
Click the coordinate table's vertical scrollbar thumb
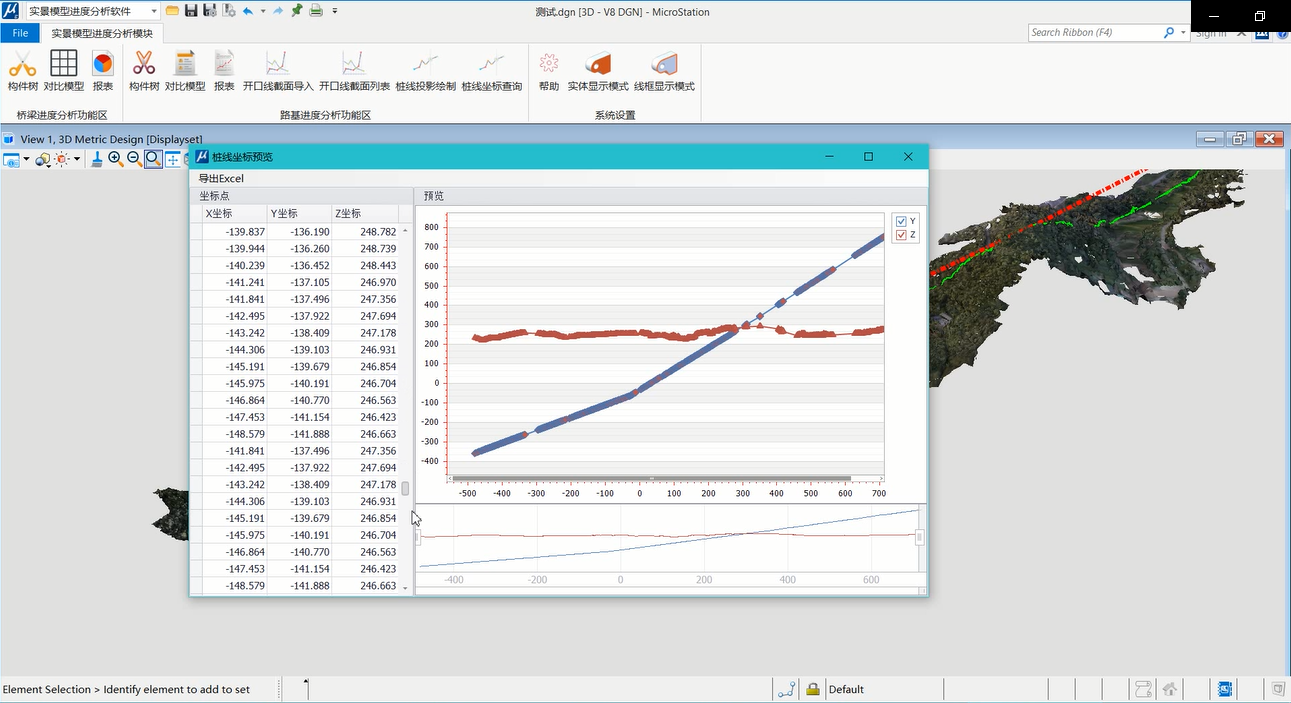405,489
